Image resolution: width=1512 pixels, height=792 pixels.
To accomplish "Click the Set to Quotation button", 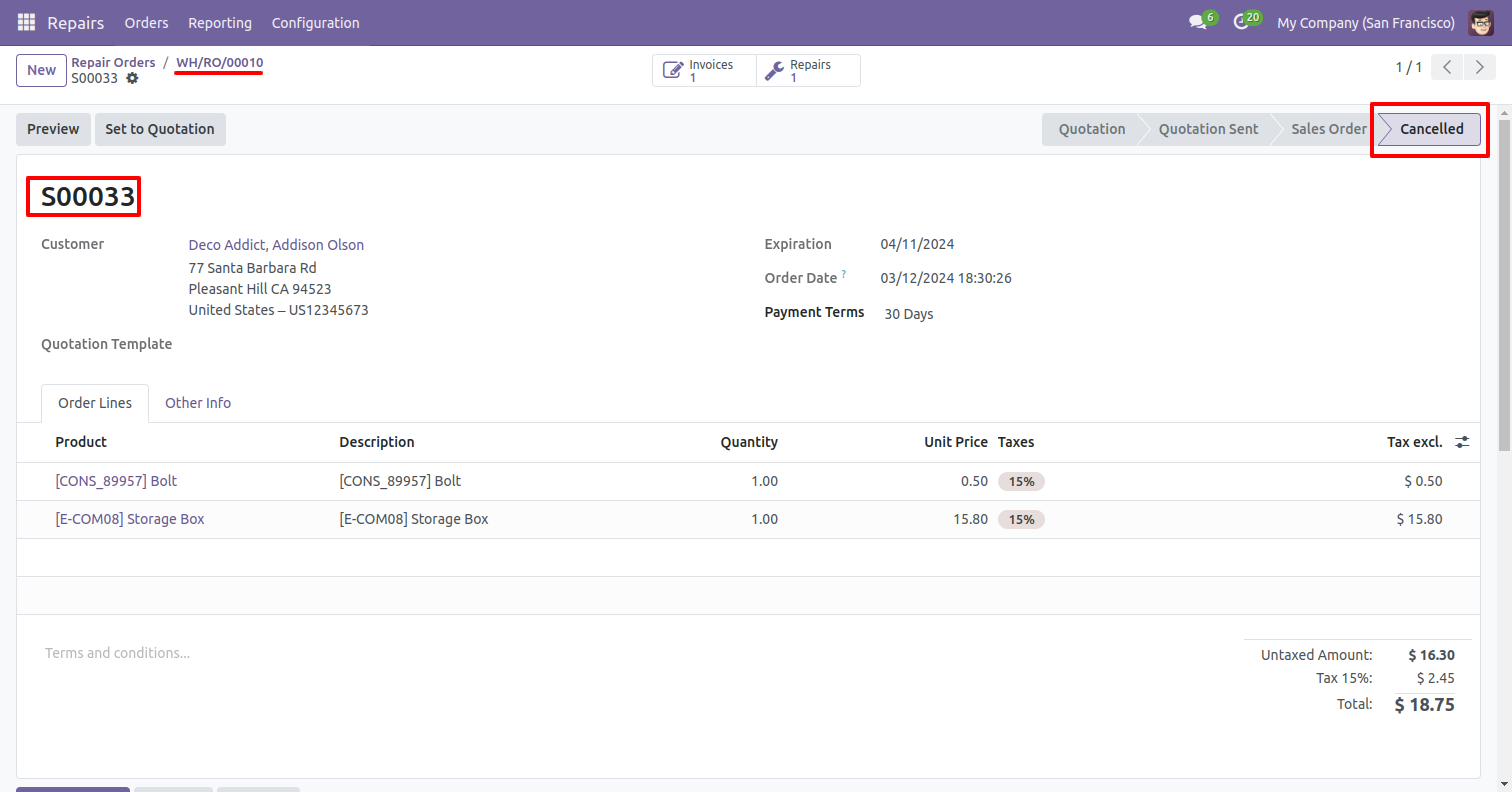I will pos(160,129).
